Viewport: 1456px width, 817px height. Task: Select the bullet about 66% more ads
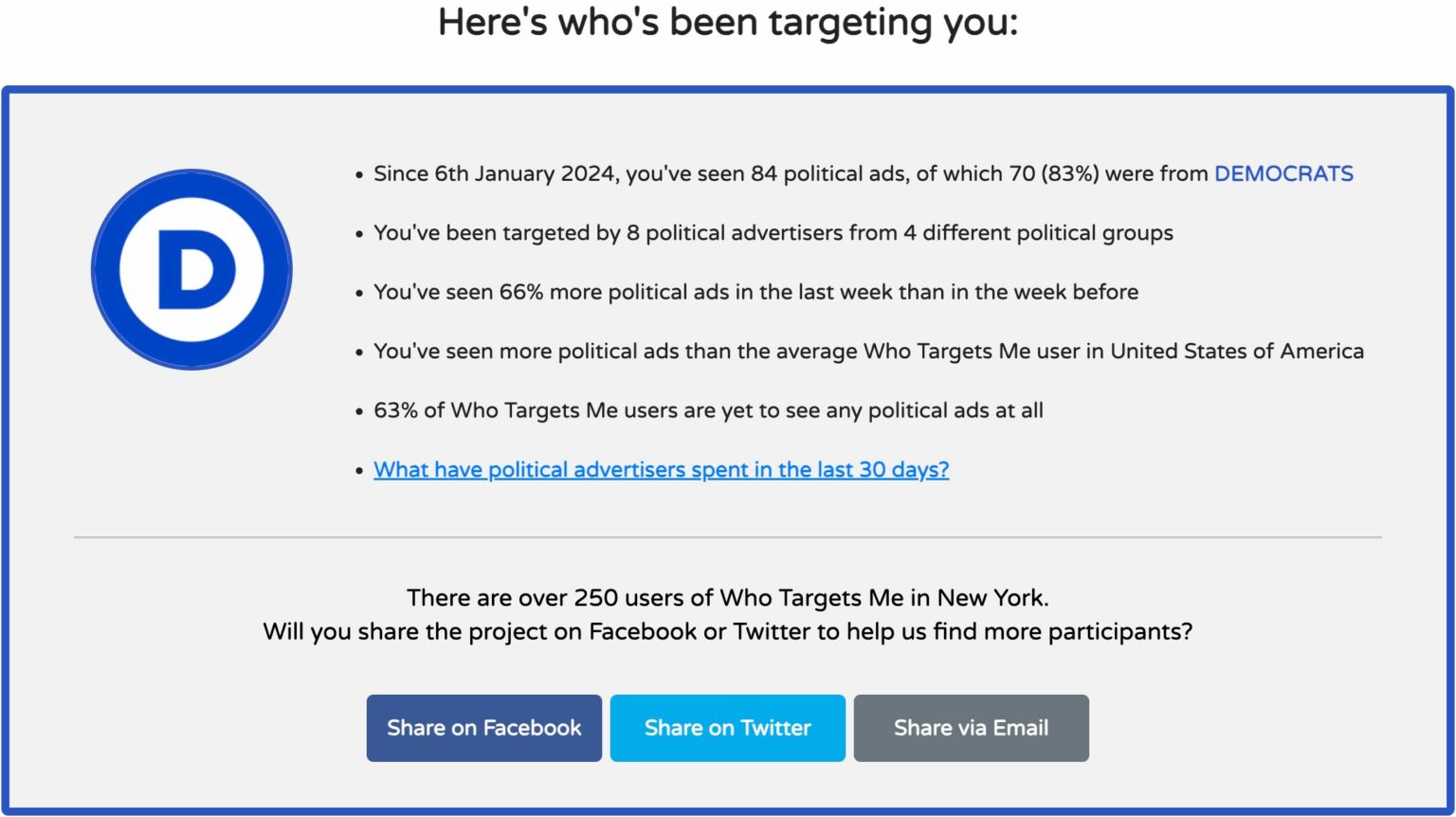click(756, 292)
